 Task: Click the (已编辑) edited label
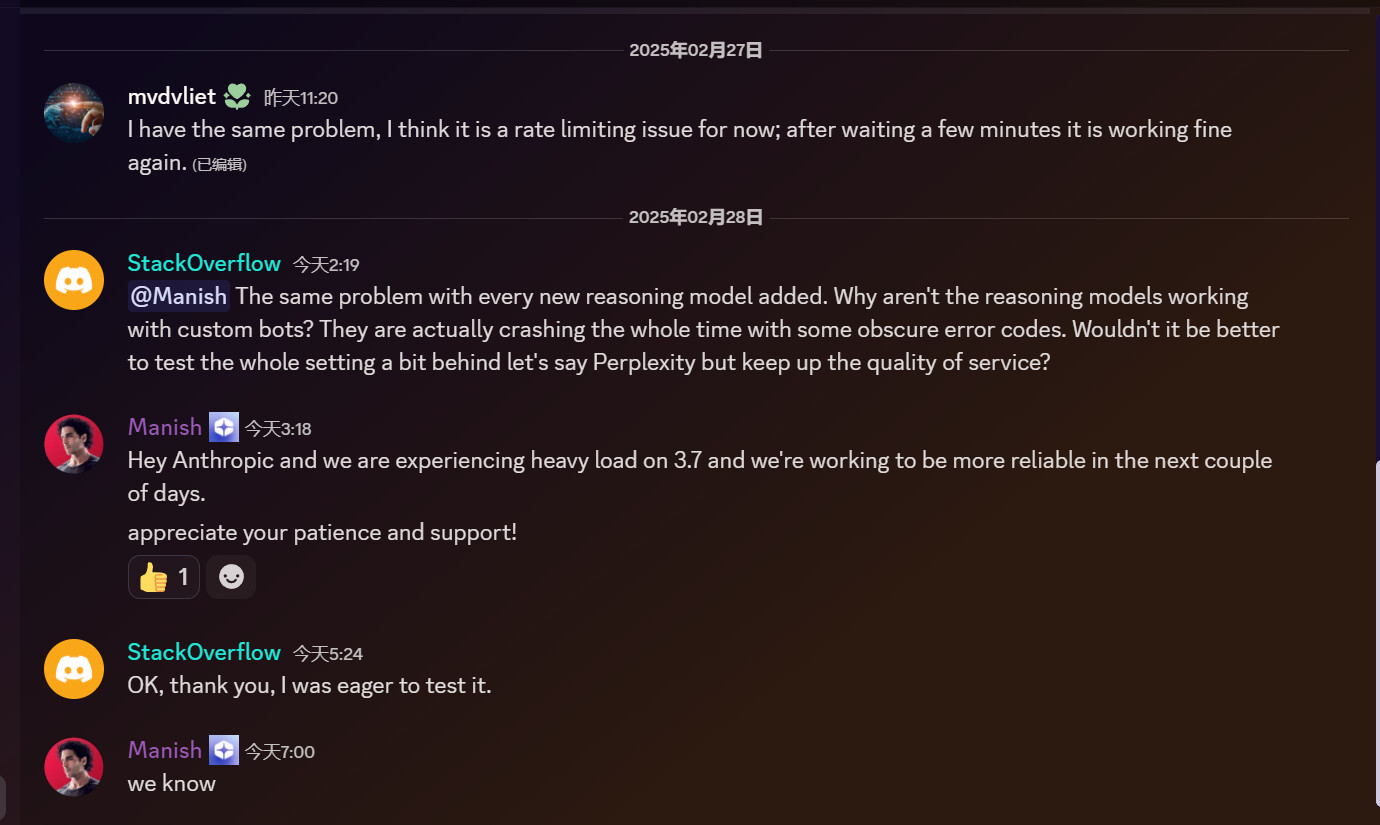(x=220, y=165)
